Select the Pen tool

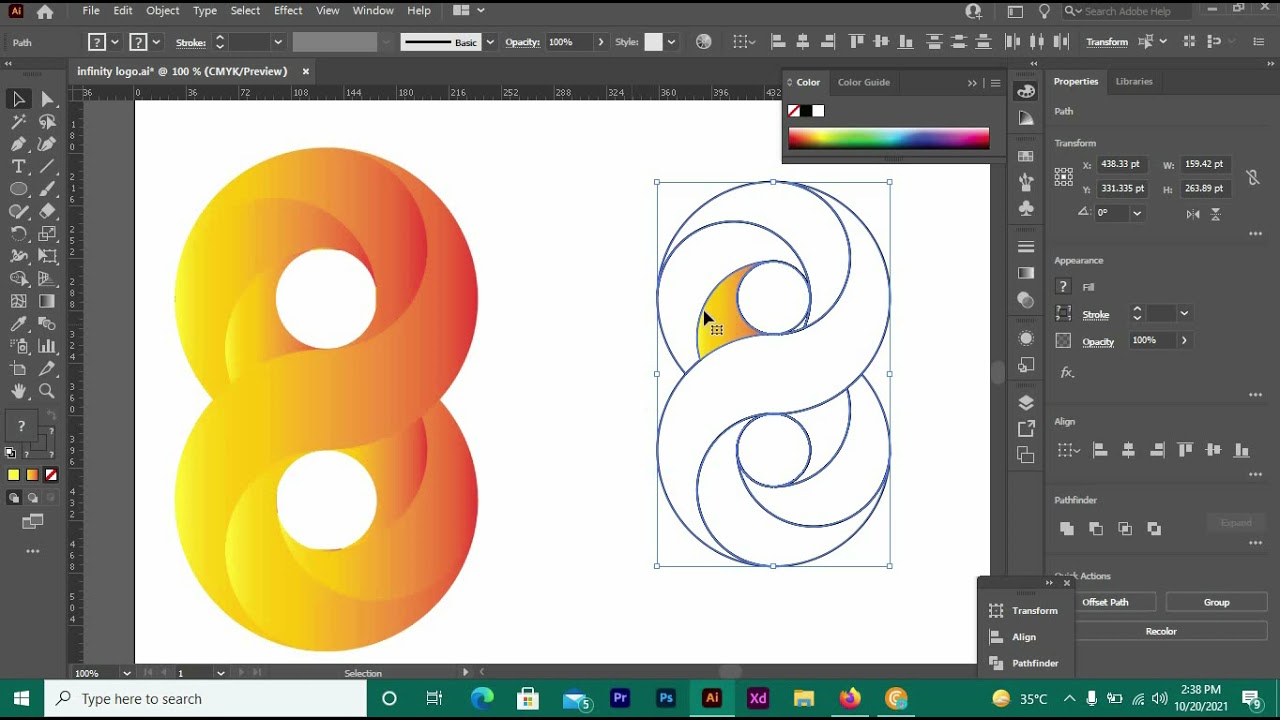point(18,144)
